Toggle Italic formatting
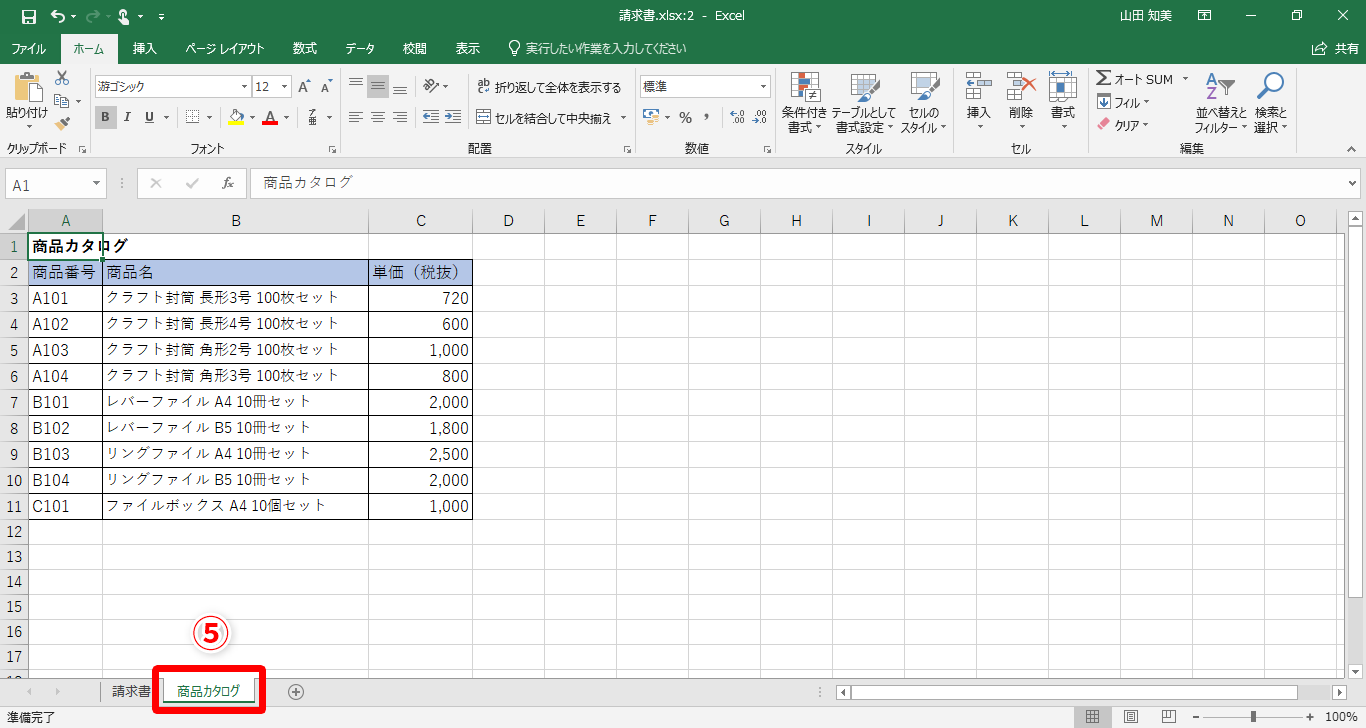This screenshot has width=1366, height=728. pos(128,117)
